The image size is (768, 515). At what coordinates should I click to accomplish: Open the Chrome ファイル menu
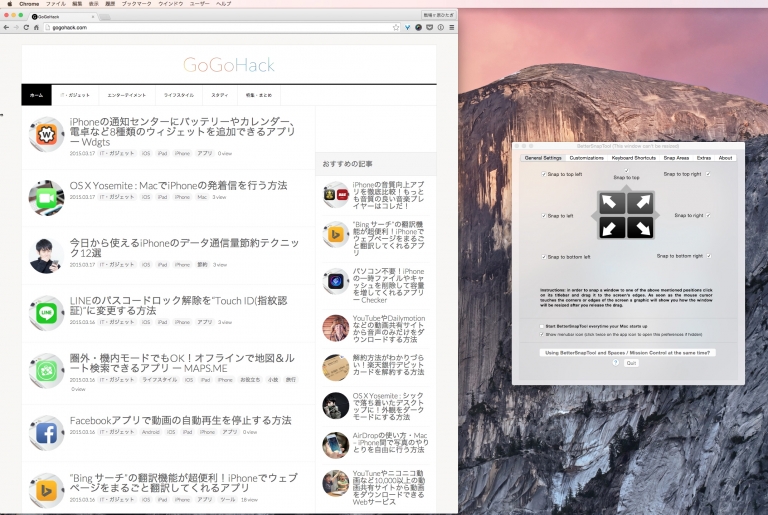point(55,3)
